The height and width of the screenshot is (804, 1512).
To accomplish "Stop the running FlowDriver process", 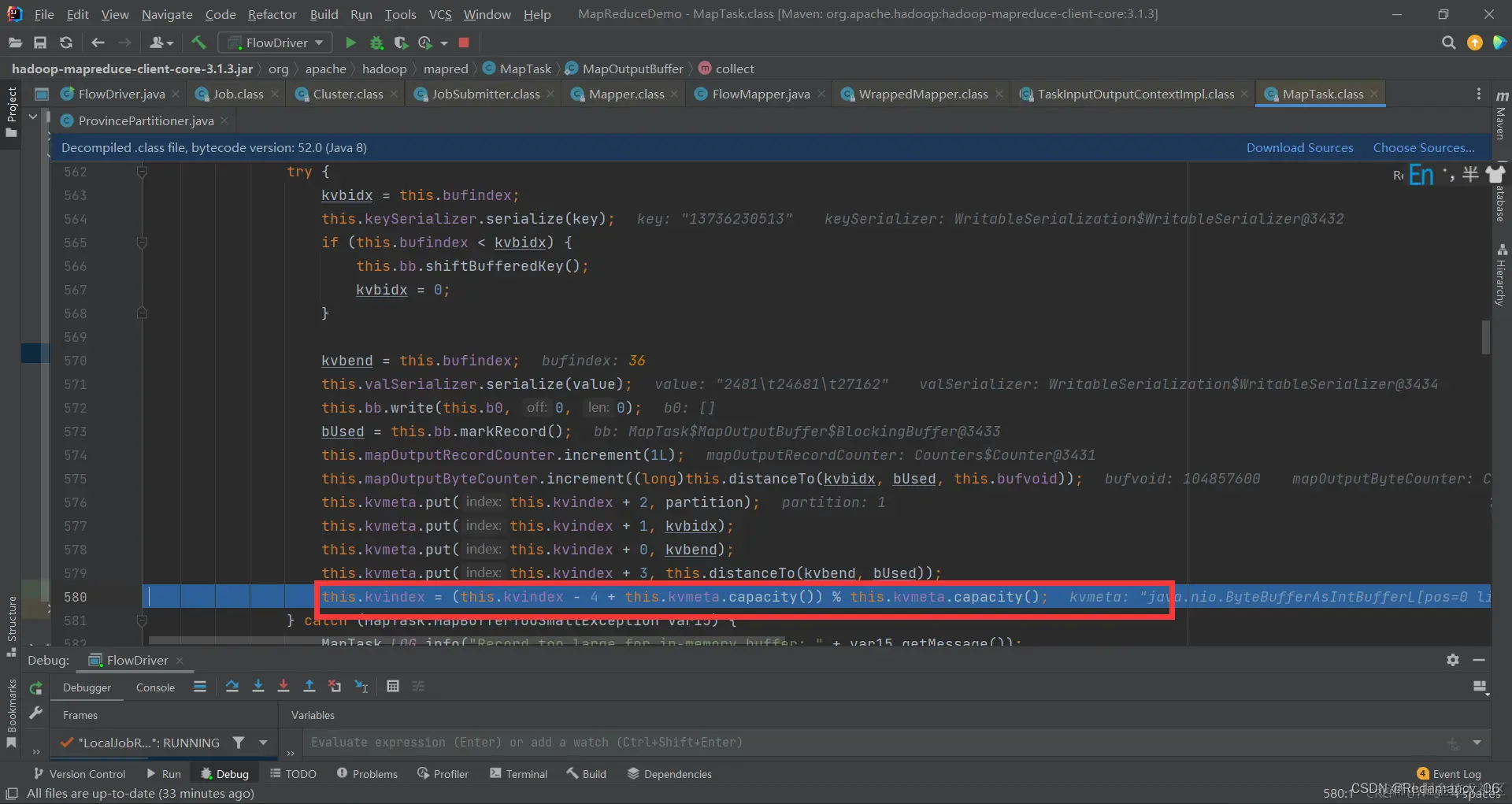I will [x=464, y=43].
